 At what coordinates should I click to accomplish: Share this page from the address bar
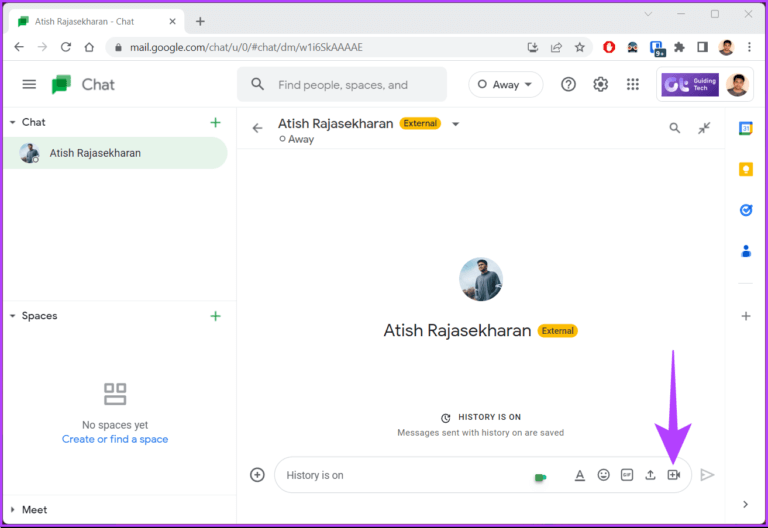pyautogui.click(x=556, y=47)
